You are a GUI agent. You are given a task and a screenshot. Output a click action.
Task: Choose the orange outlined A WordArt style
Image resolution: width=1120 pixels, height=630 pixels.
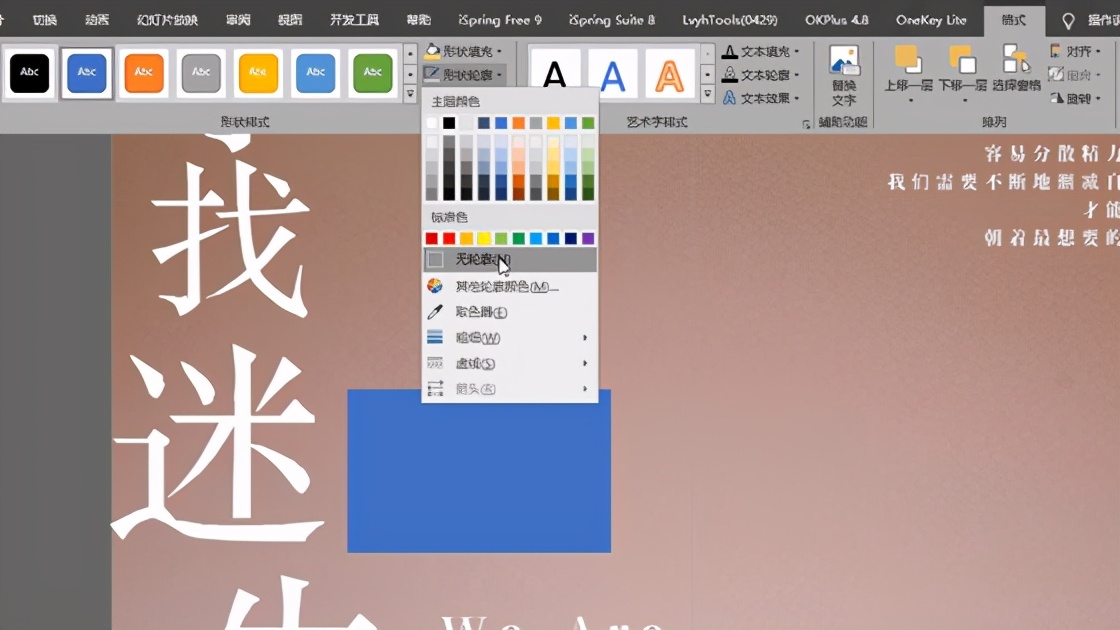(669, 74)
